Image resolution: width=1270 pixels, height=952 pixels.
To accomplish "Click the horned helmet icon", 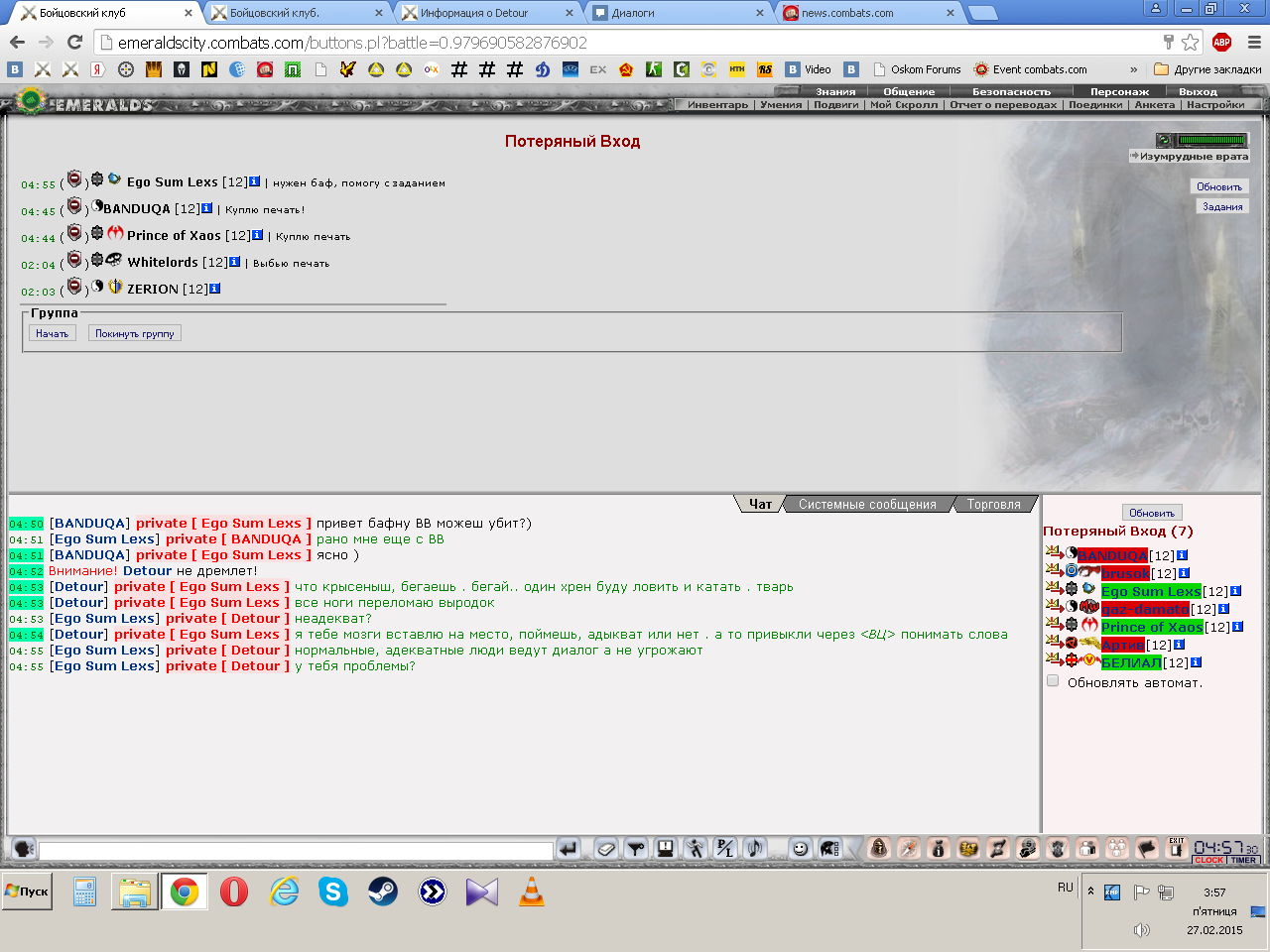I will pos(1058,848).
